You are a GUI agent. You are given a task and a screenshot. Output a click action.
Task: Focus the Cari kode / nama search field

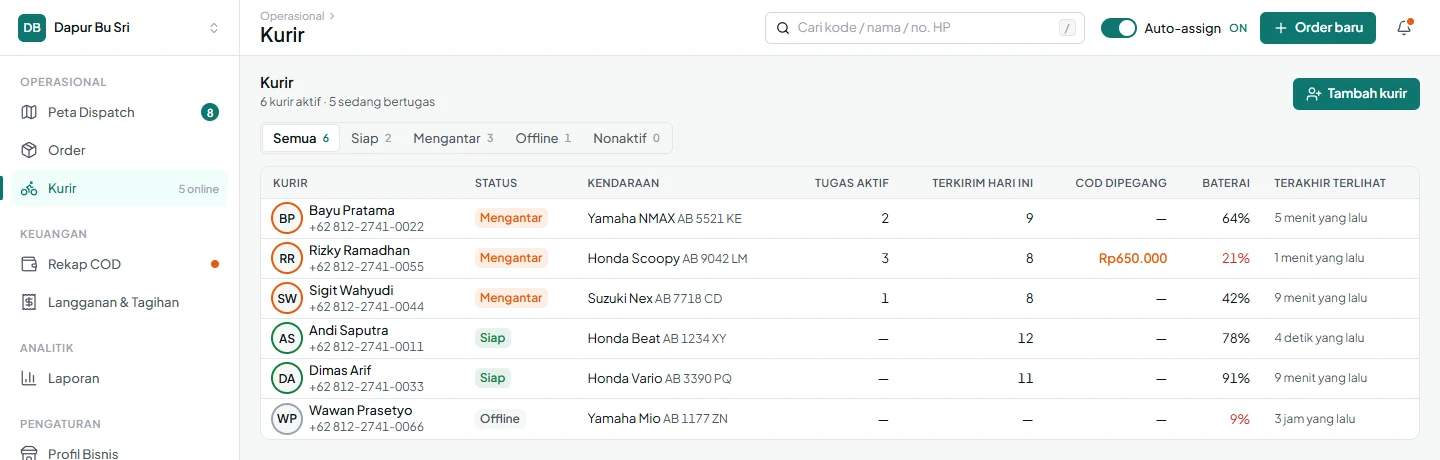(x=925, y=28)
